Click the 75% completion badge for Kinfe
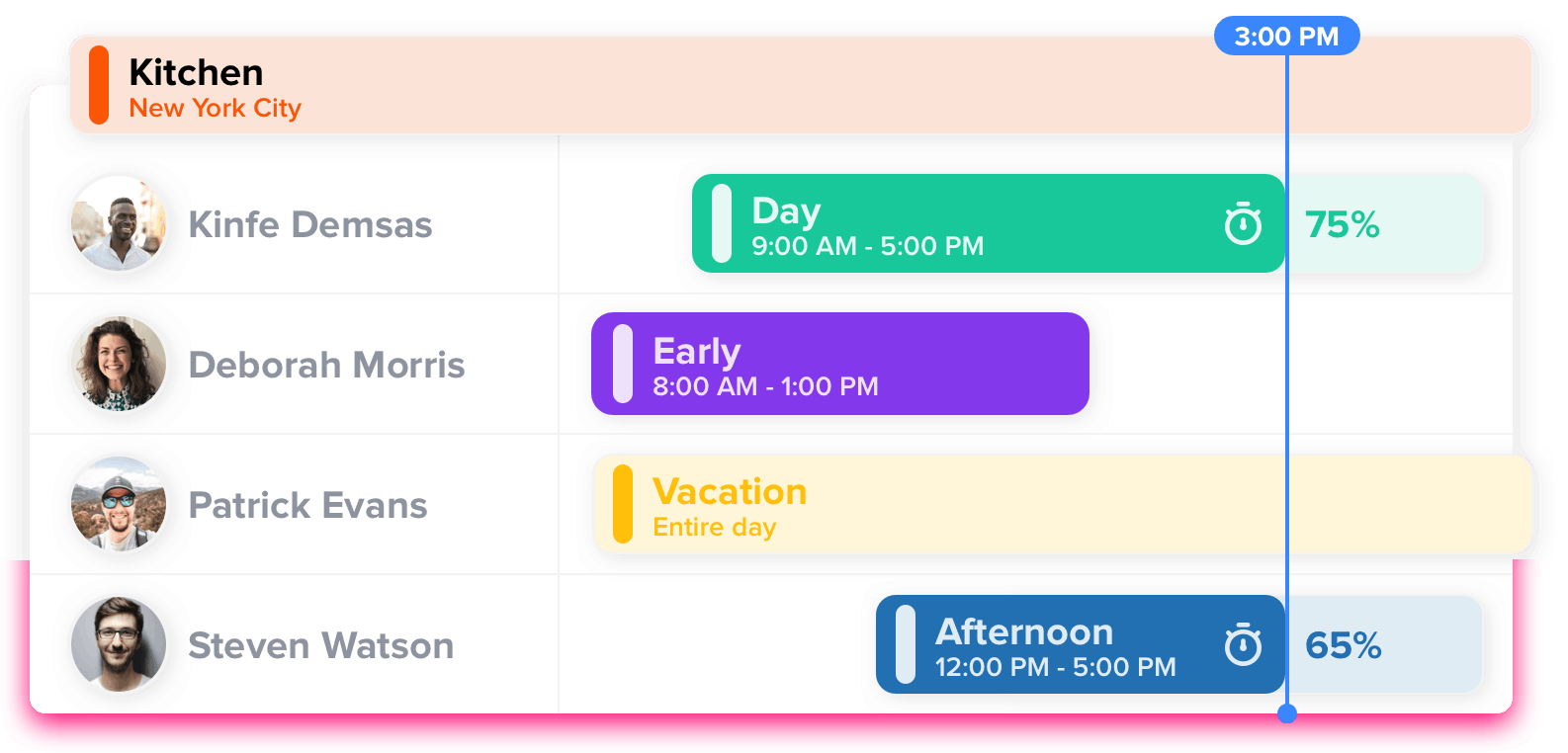Viewport: 1568px width, 753px height. tap(1343, 224)
